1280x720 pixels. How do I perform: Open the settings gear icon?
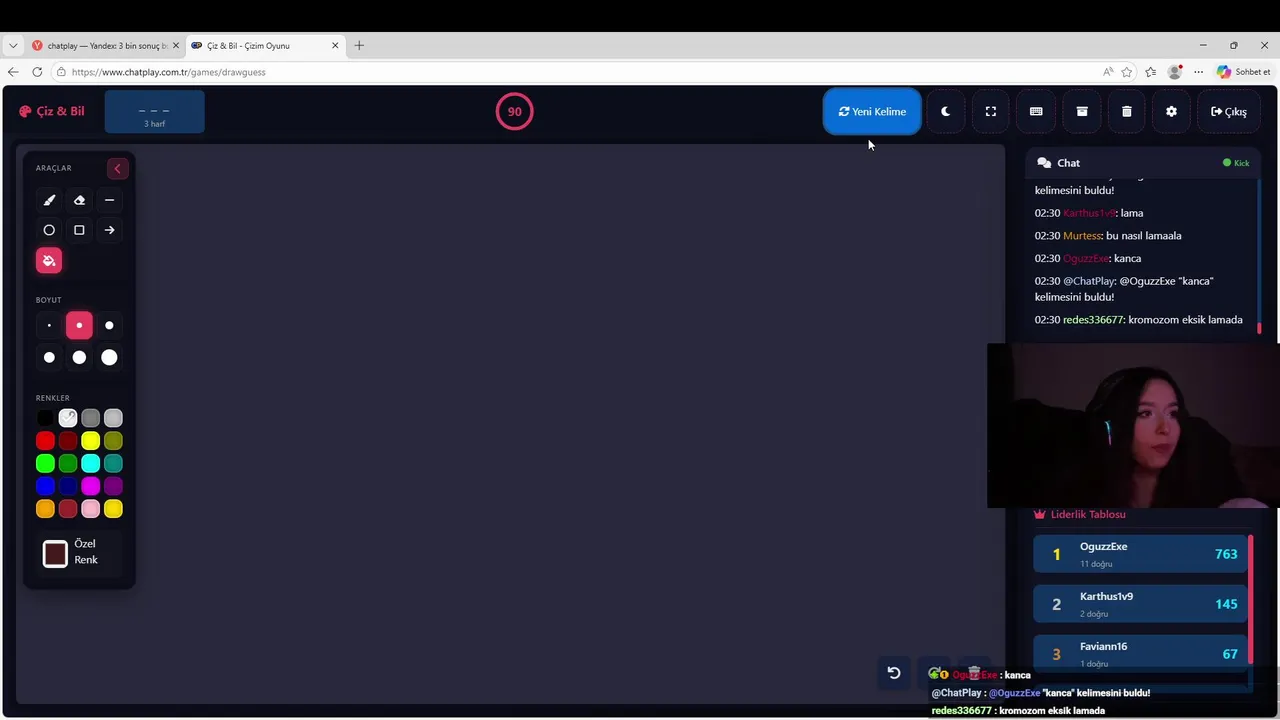[x=1171, y=112]
